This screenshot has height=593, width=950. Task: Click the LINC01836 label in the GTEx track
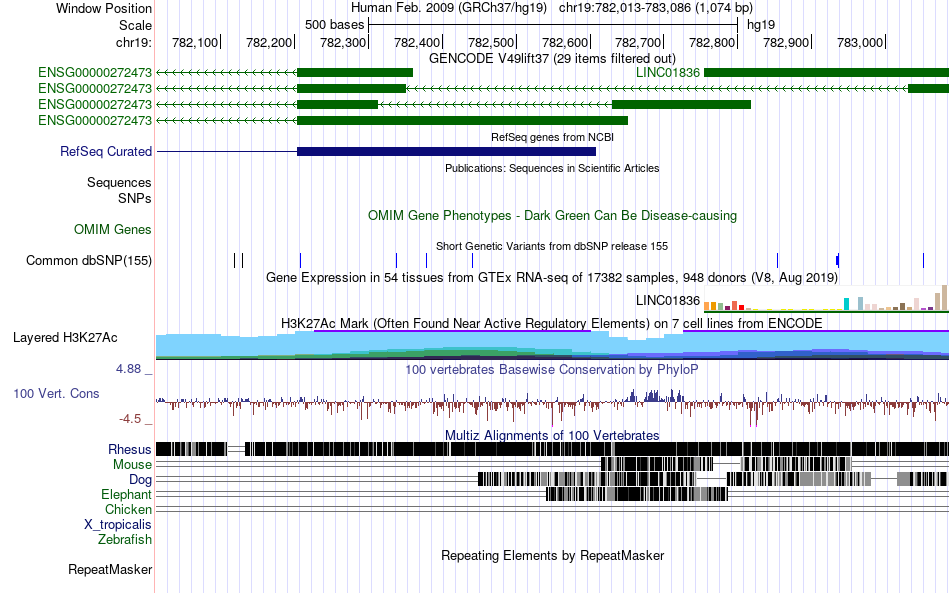pos(668,300)
